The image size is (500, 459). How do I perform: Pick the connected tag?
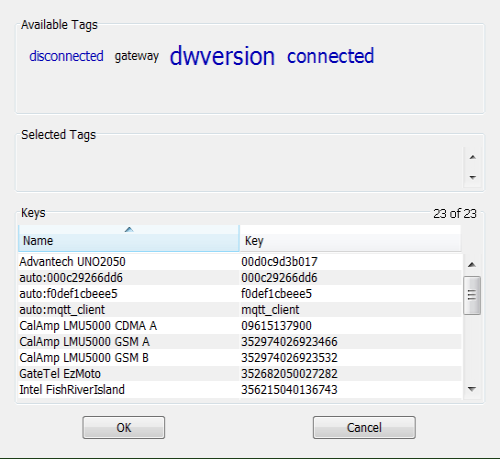(x=331, y=56)
